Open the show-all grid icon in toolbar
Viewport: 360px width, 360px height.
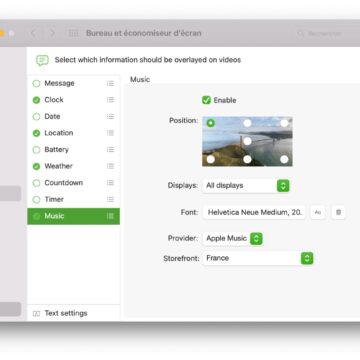(x=73, y=33)
